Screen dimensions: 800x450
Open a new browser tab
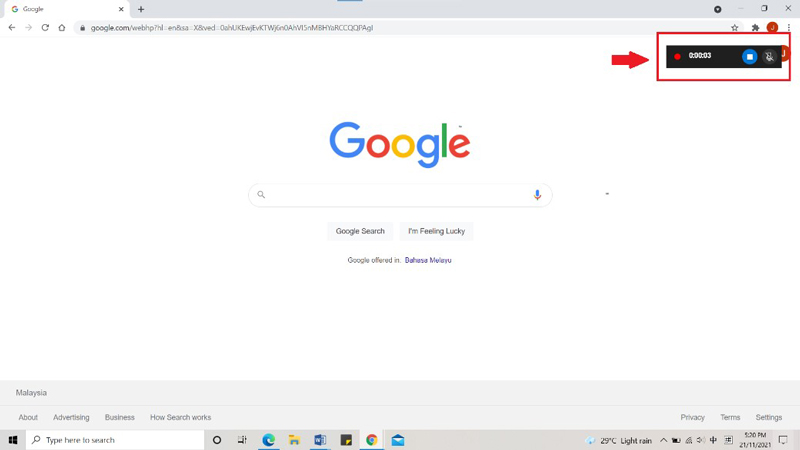[x=141, y=9]
